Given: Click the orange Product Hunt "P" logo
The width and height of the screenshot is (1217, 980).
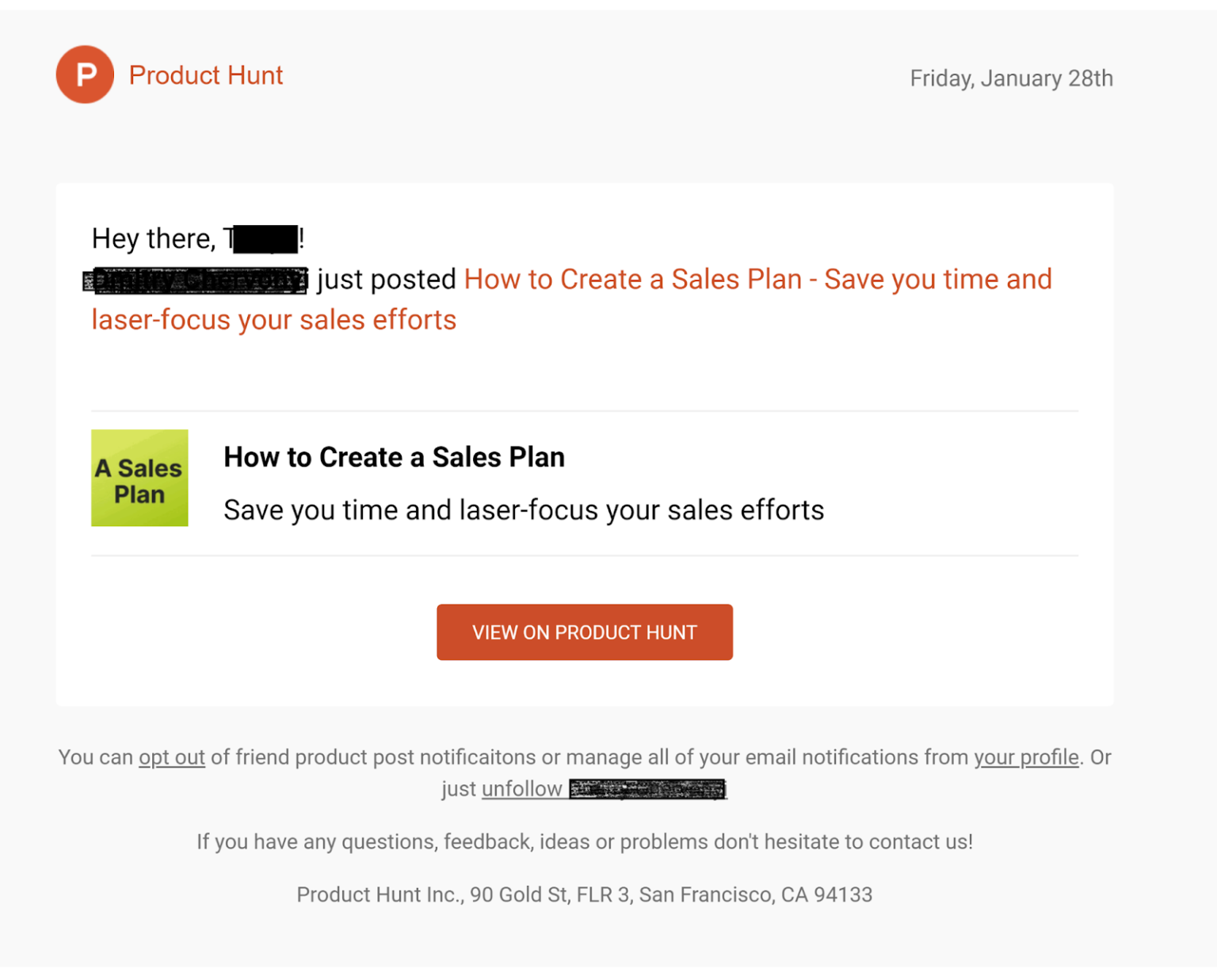Looking at the screenshot, I should pyautogui.click(x=85, y=74).
